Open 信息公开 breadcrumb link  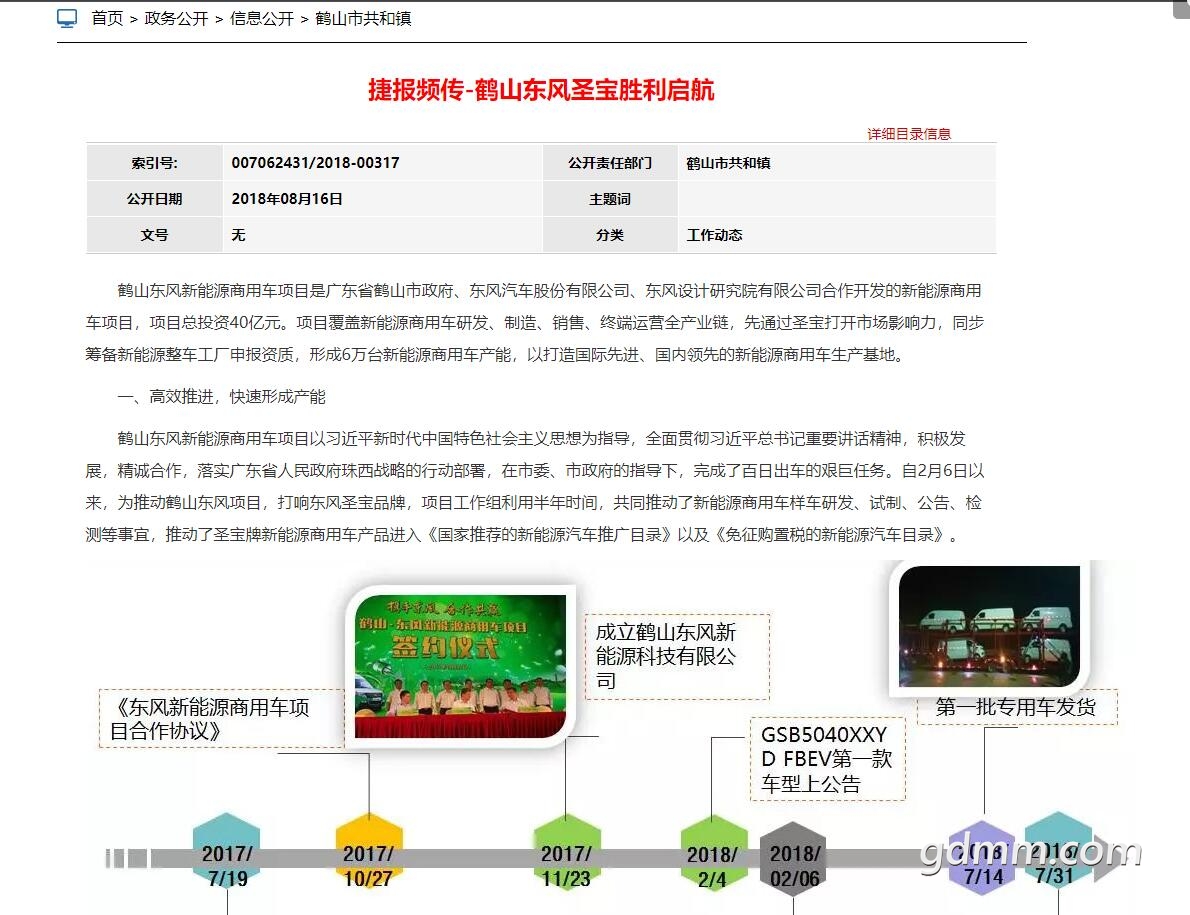[x=262, y=18]
